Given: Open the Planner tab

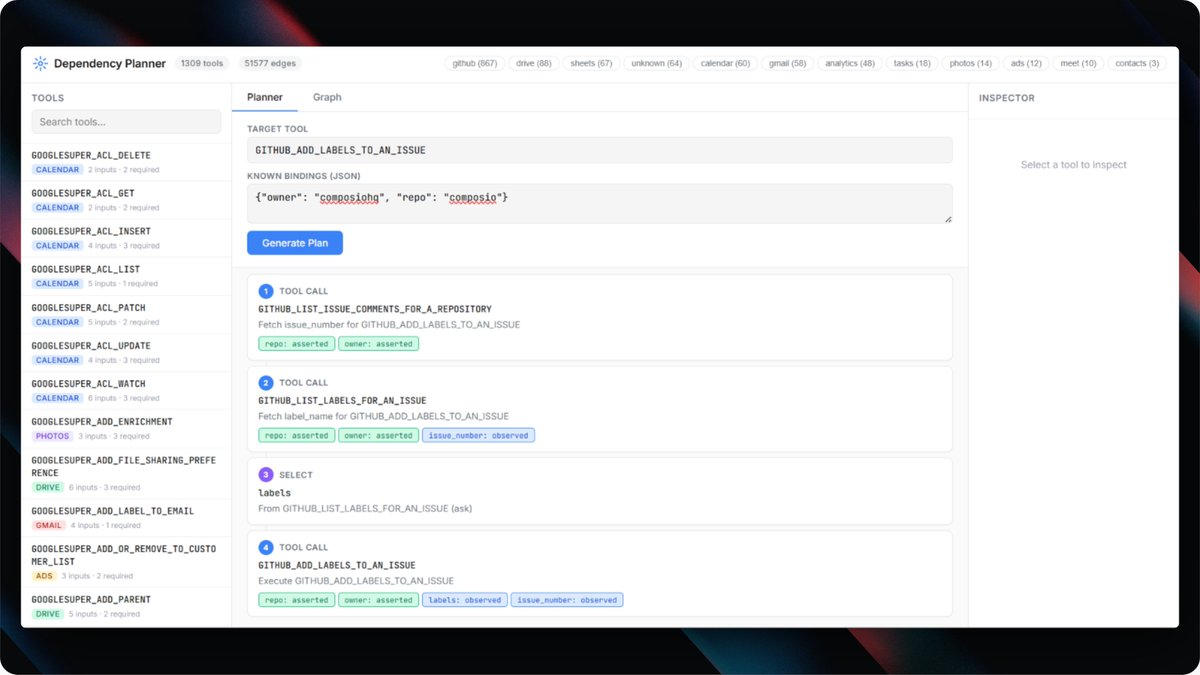Looking at the screenshot, I should click(265, 97).
